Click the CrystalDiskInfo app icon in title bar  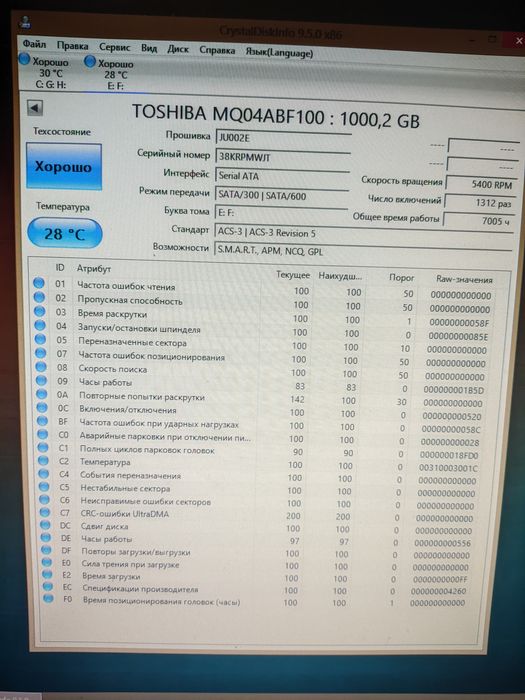(25, 22)
